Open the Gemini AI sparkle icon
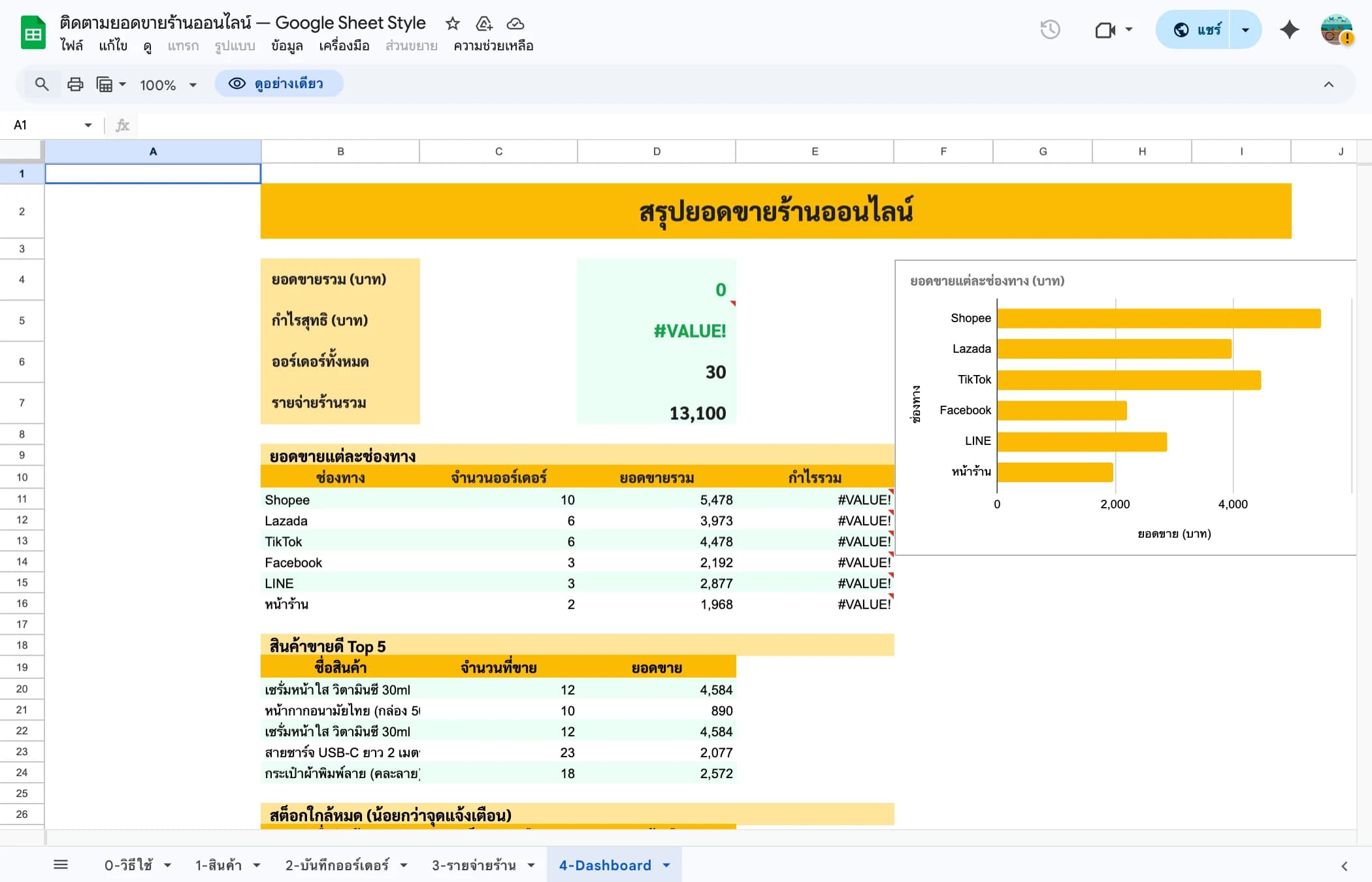 coord(1289,29)
